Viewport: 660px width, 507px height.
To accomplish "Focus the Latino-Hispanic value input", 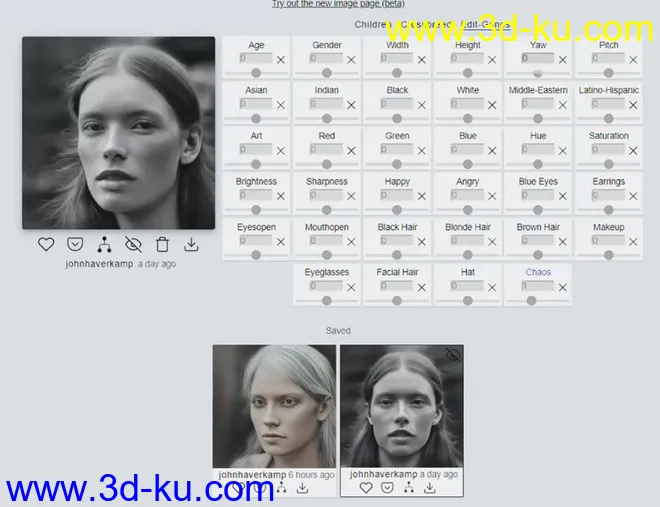I will 608,104.
